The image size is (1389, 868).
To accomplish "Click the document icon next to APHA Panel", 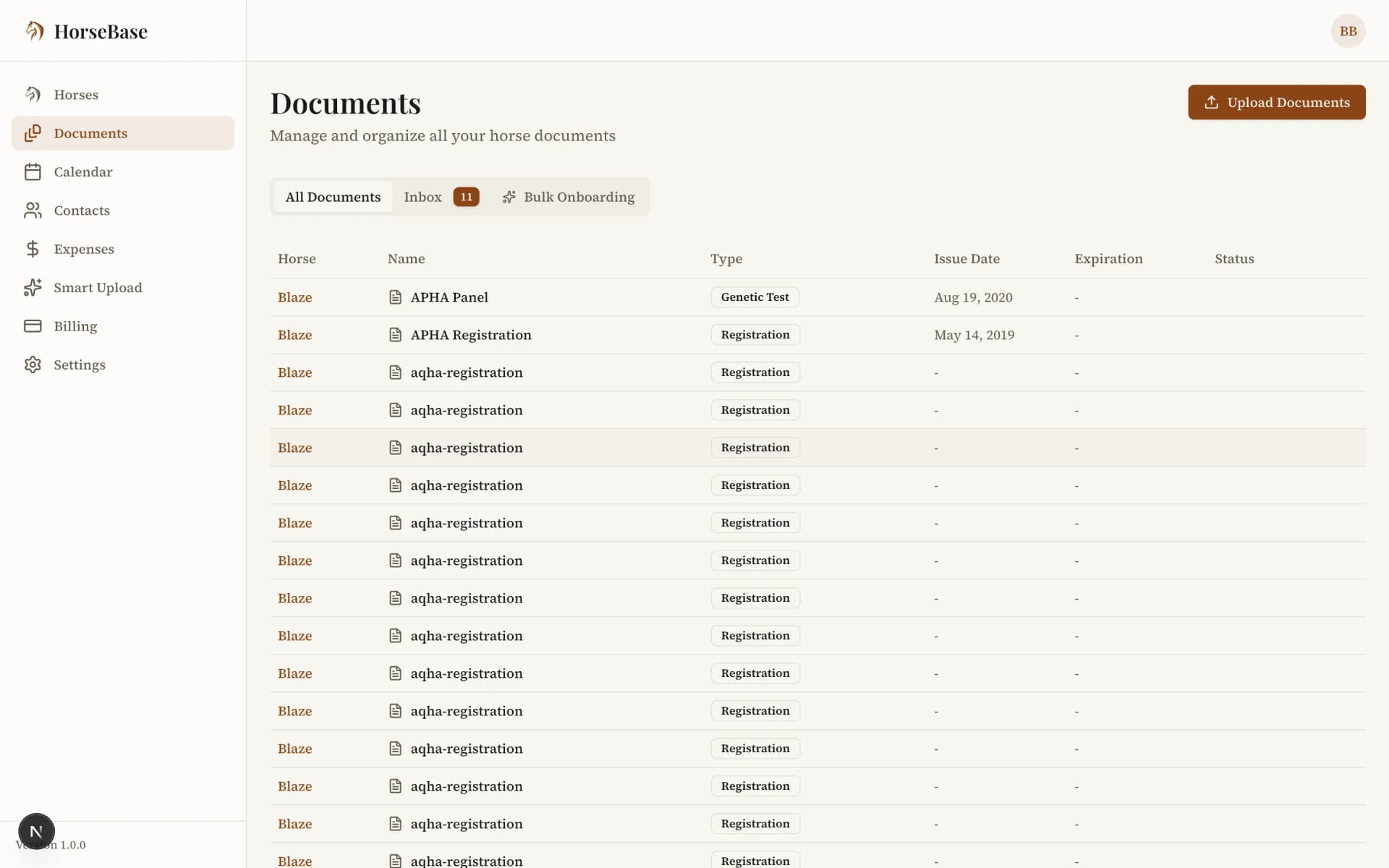I will coord(395,297).
